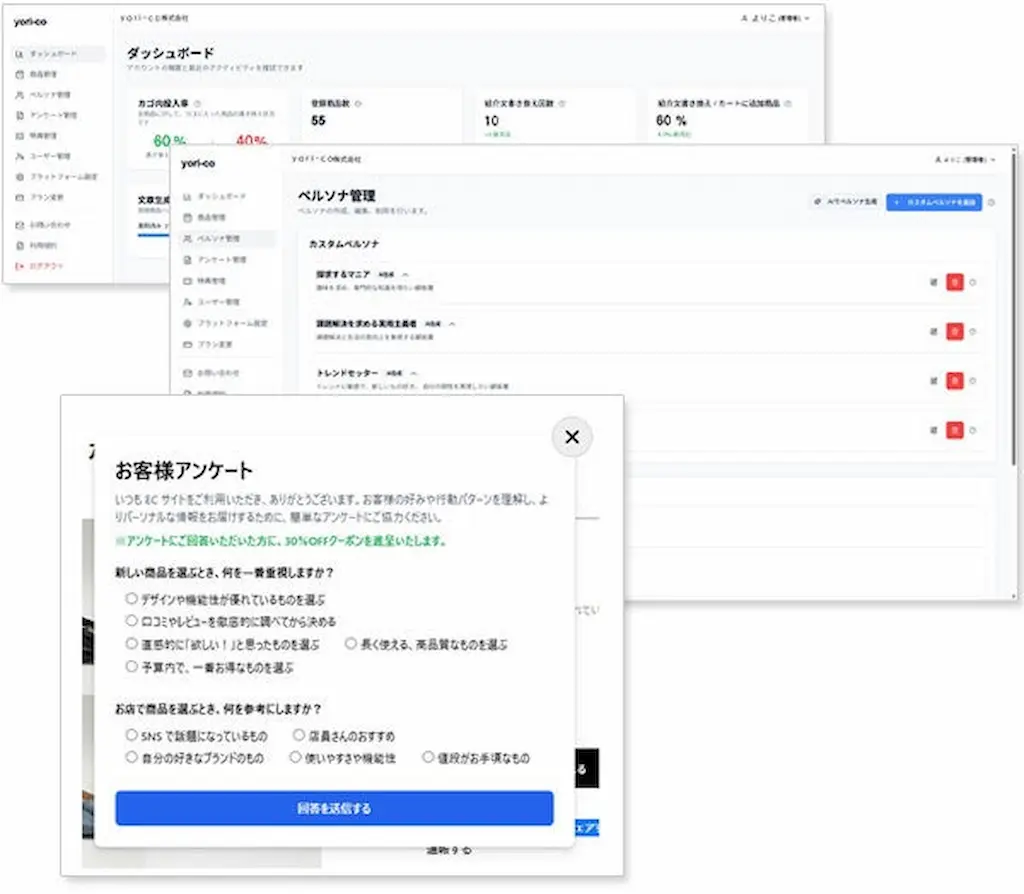The image size is (1024, 894).
Task: Close the お客様アンケート modal
Action: click(x=572, y=437)
